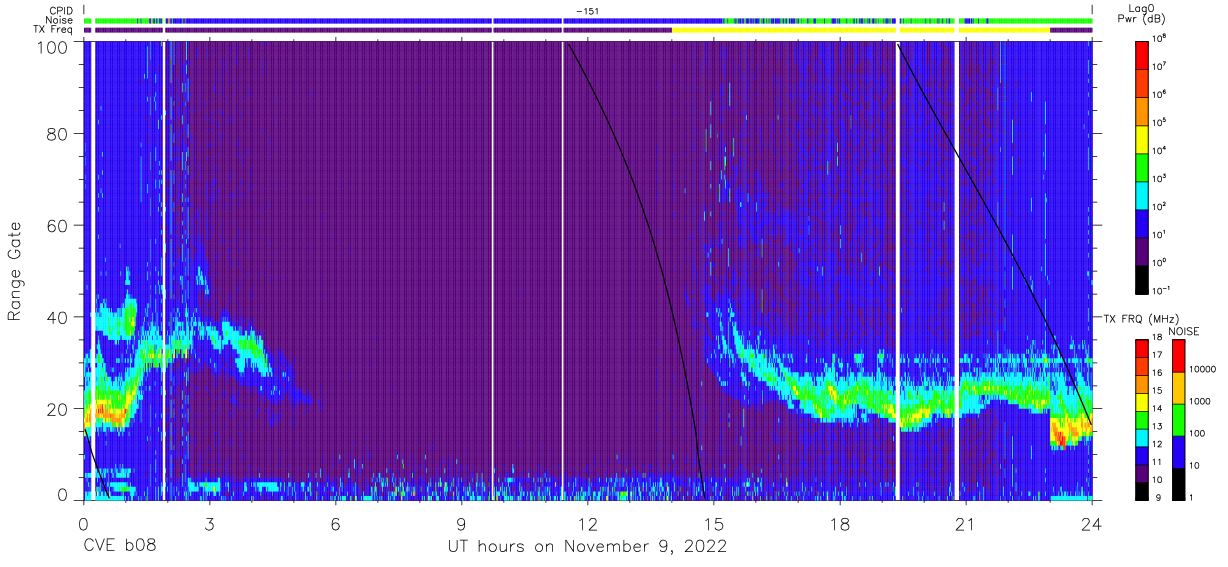Click the yellow section of TX Freq bar
The height and width of the screenshot is (567, 1228).
pyautogui.click(x=860, y=30)
